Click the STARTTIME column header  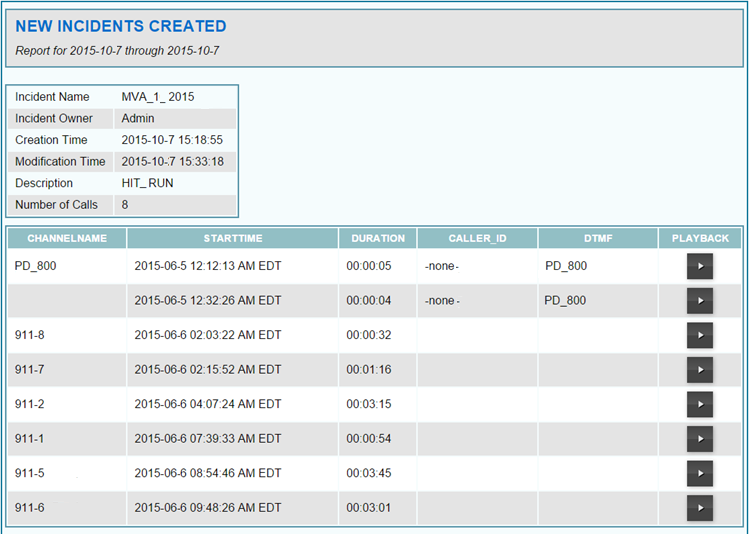click(232, 239)
